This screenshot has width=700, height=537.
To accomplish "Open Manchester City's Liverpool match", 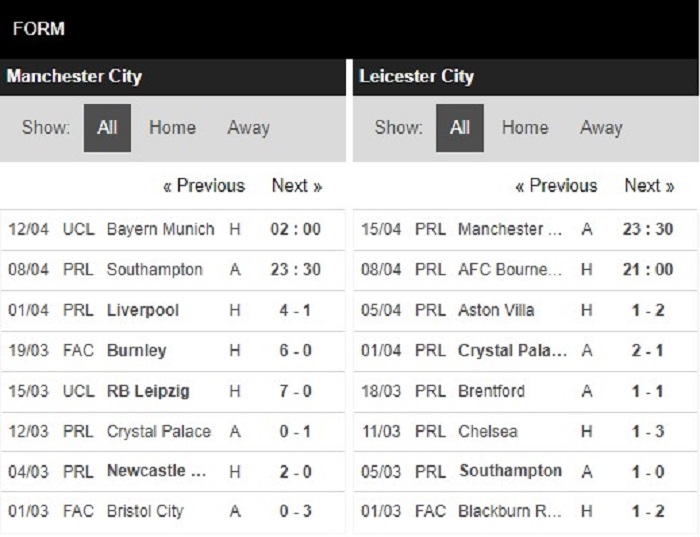I will (143, 310).
